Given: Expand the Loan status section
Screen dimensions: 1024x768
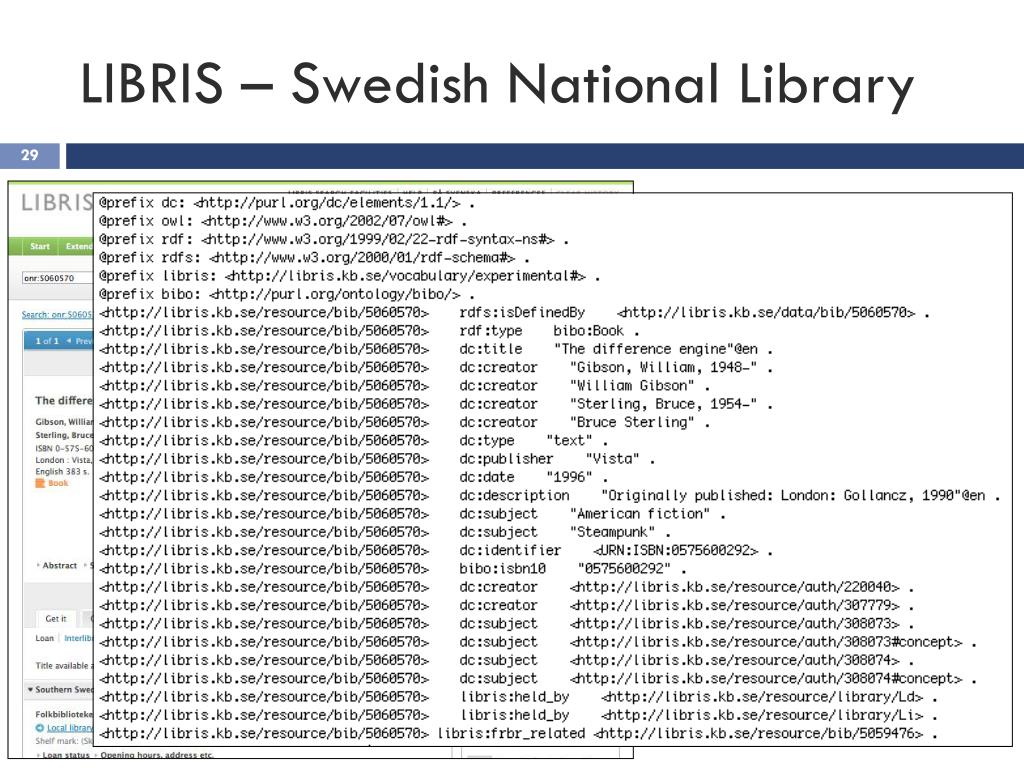Looking at the screenshot, I should (x=63, y=755).
